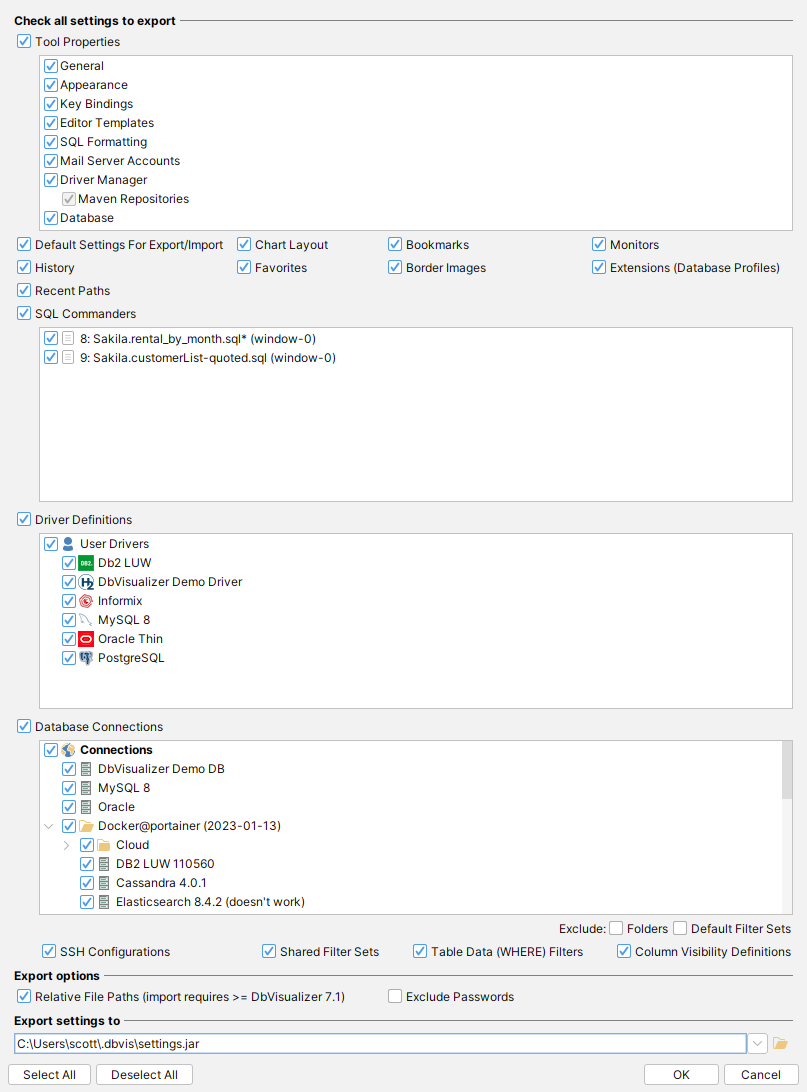Click the DbVisualizer Demo Driver icon

(86, 582)
